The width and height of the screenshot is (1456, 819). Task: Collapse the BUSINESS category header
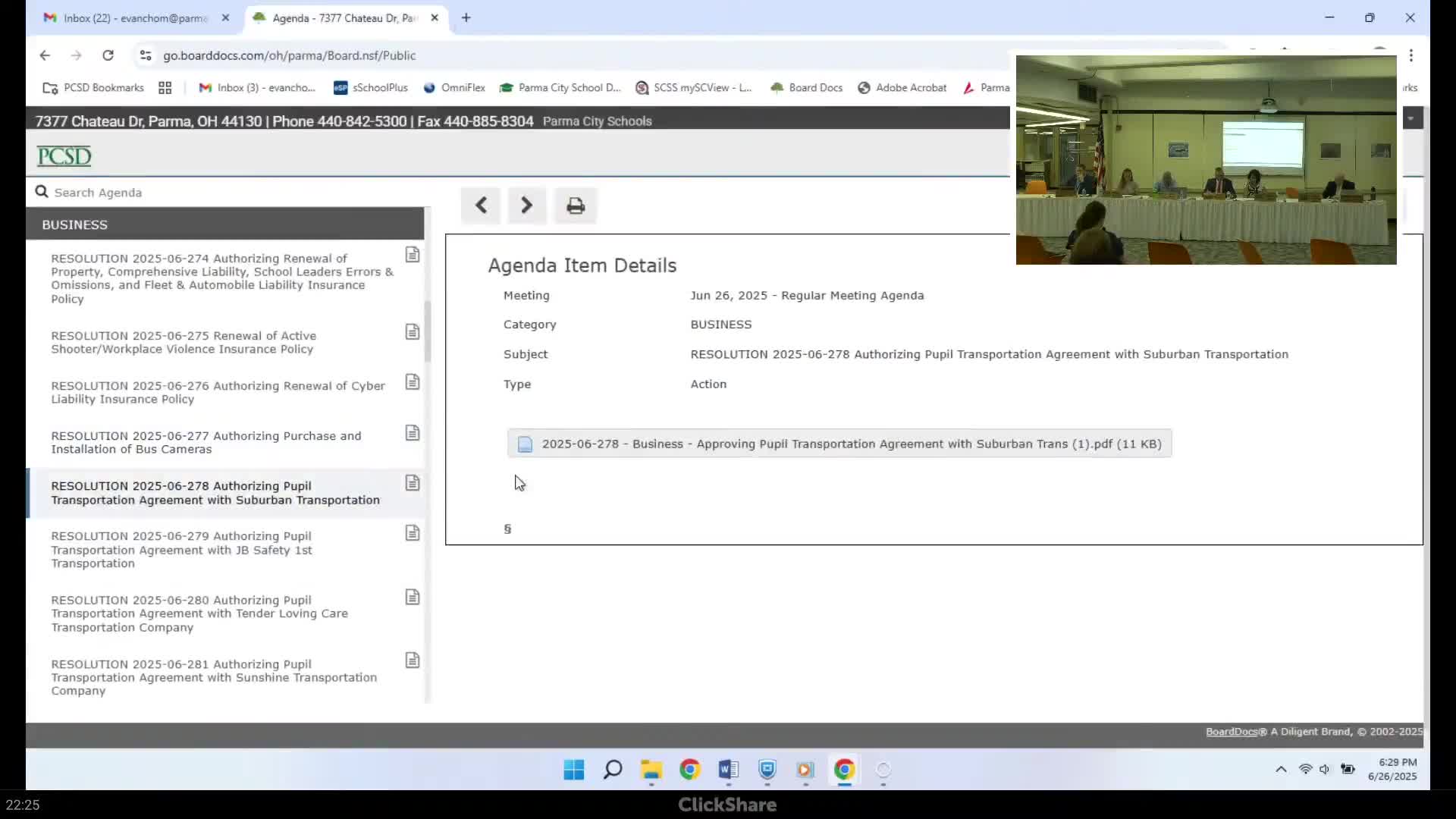224,224
